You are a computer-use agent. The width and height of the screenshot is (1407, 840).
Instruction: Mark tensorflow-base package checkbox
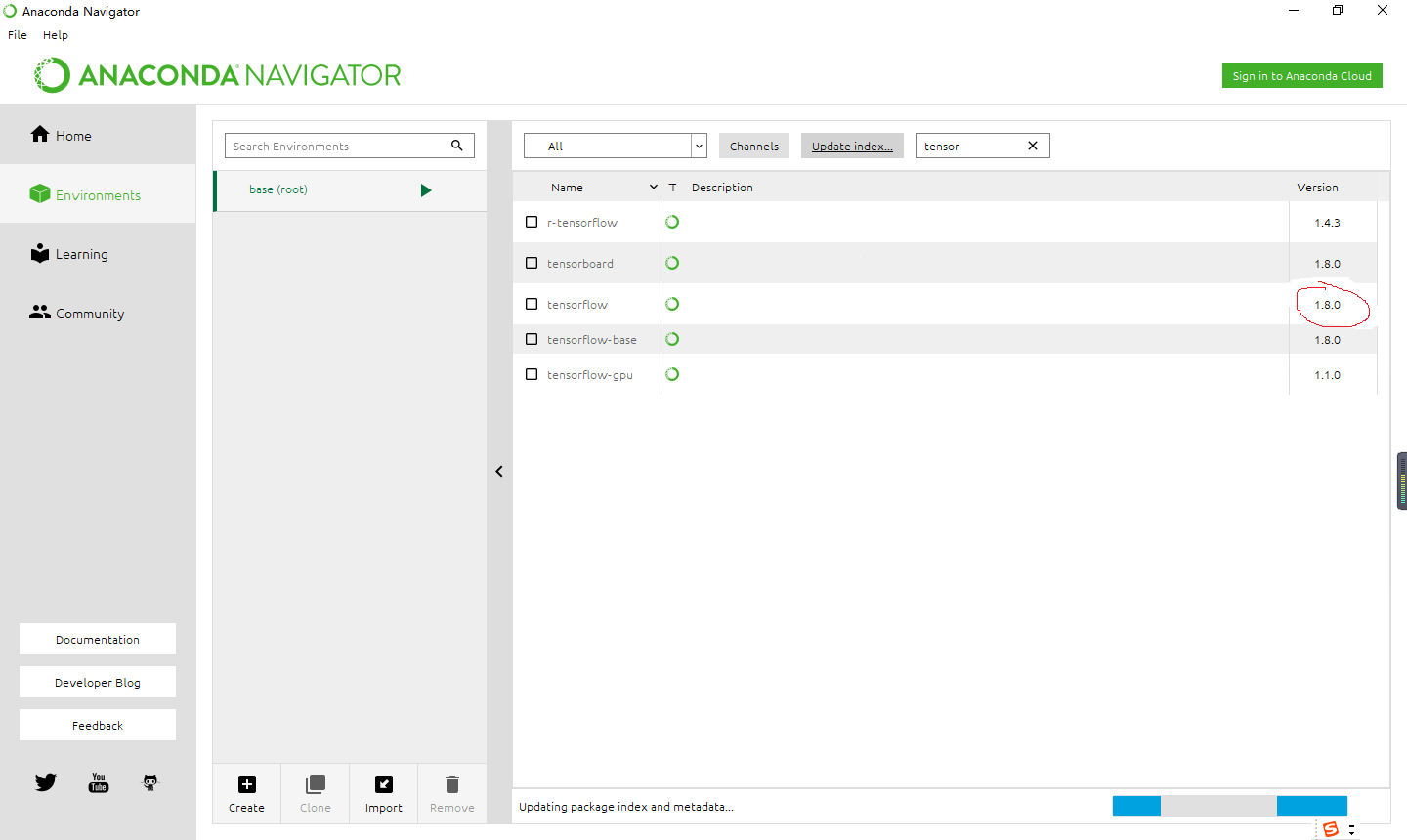(x=532, y=339)
